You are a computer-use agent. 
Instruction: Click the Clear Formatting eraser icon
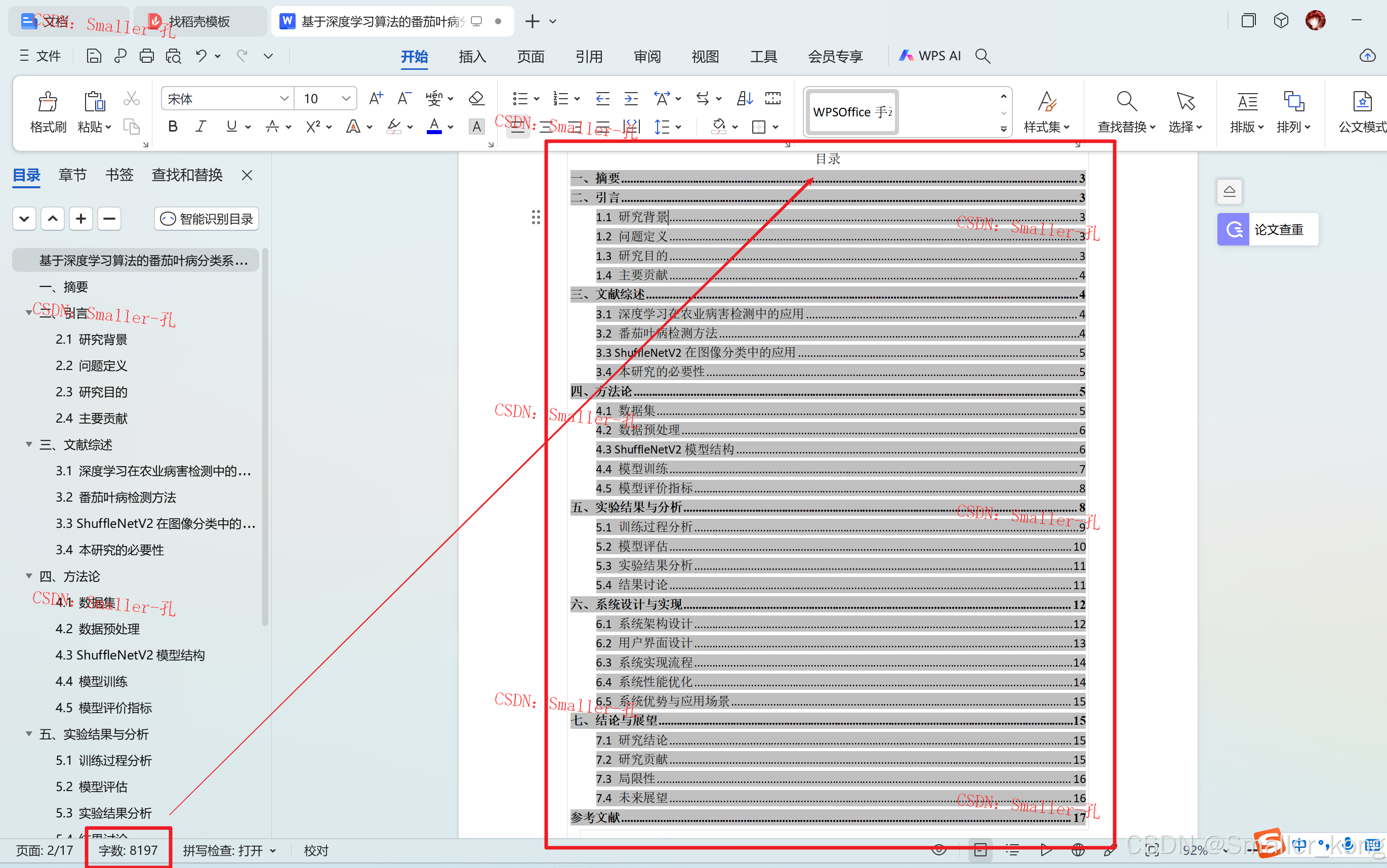(x=476, y=99)
